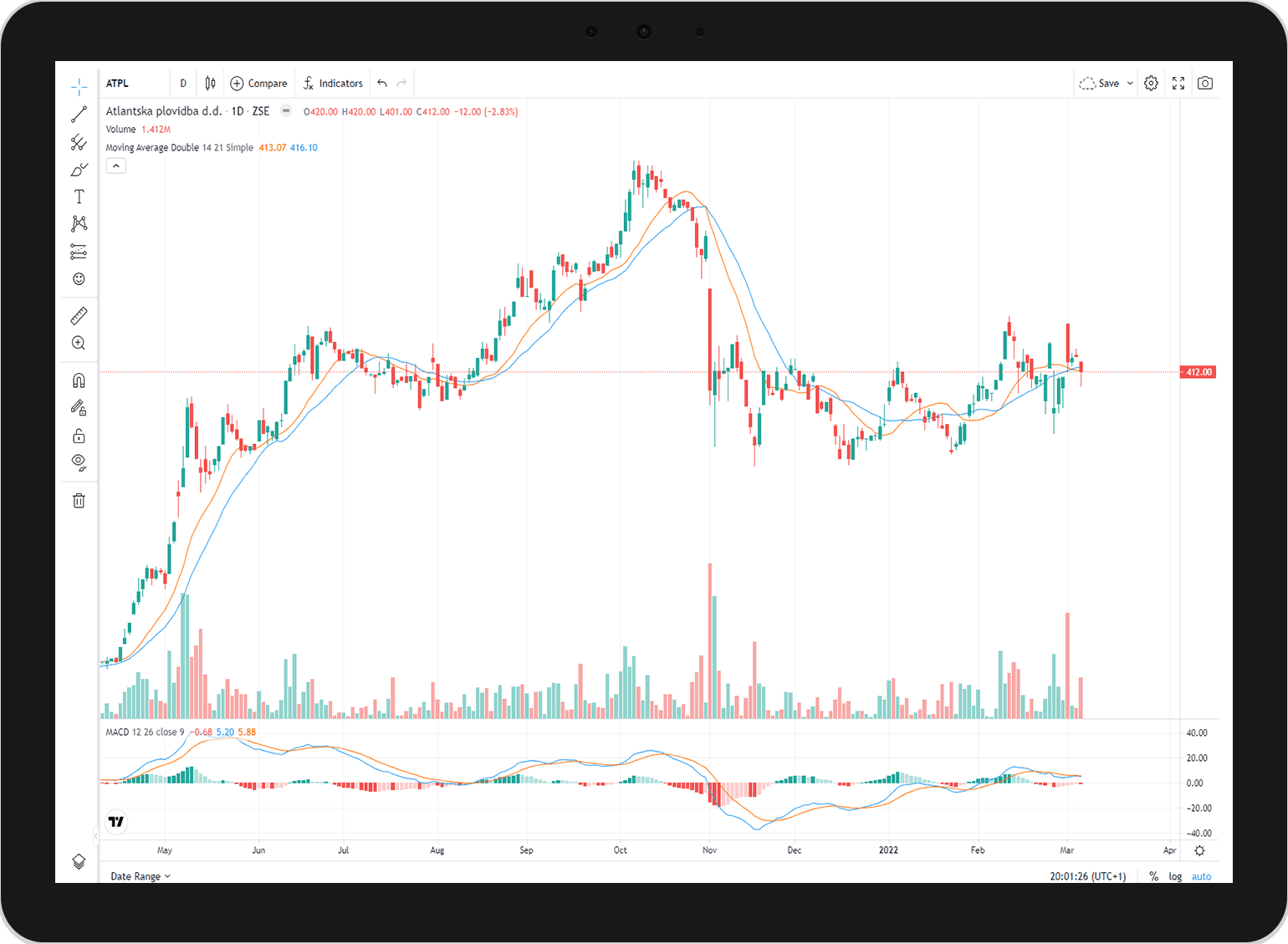Click the Compare symbol button

(258, 84)
